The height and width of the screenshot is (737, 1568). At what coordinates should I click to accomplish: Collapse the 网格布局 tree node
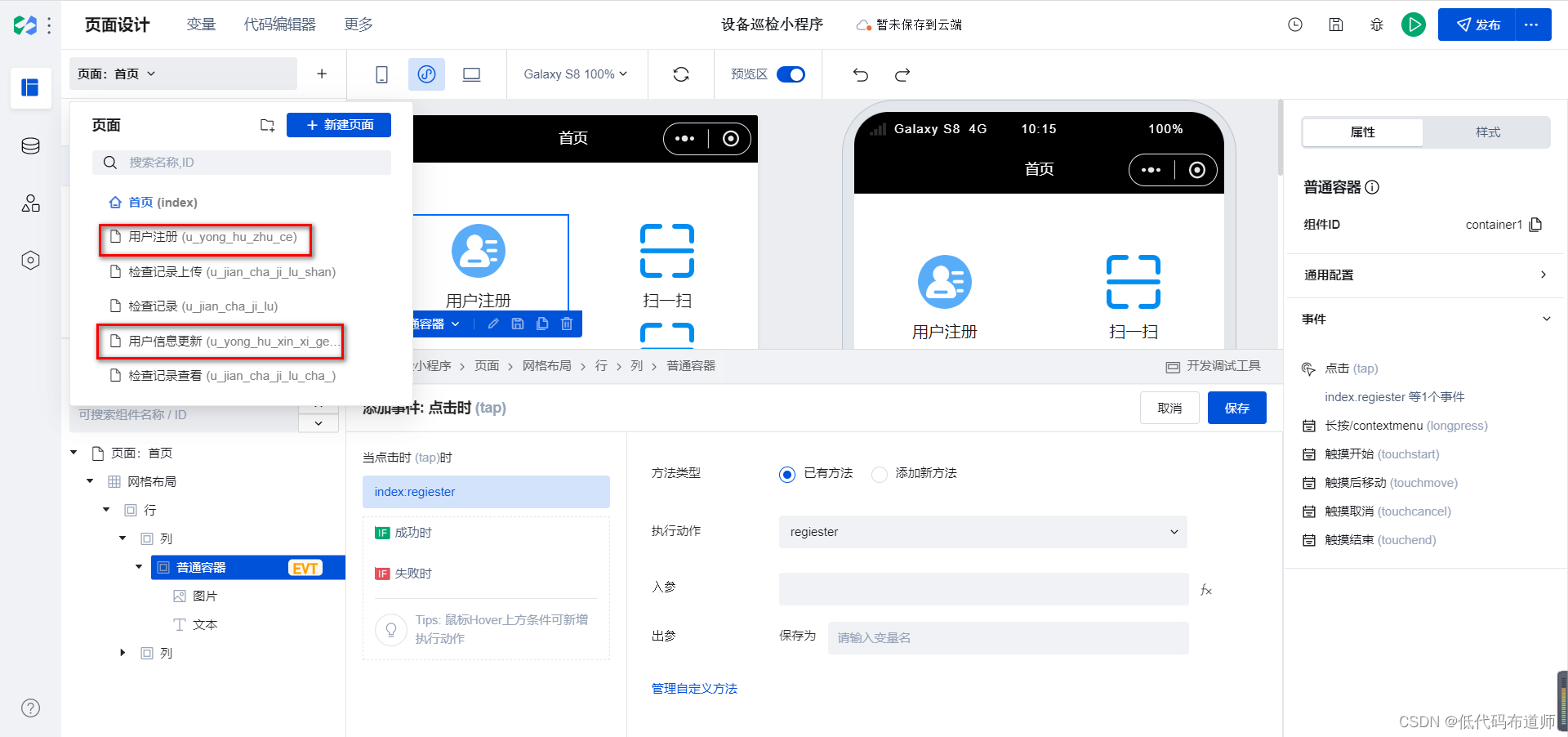[91, 481]
